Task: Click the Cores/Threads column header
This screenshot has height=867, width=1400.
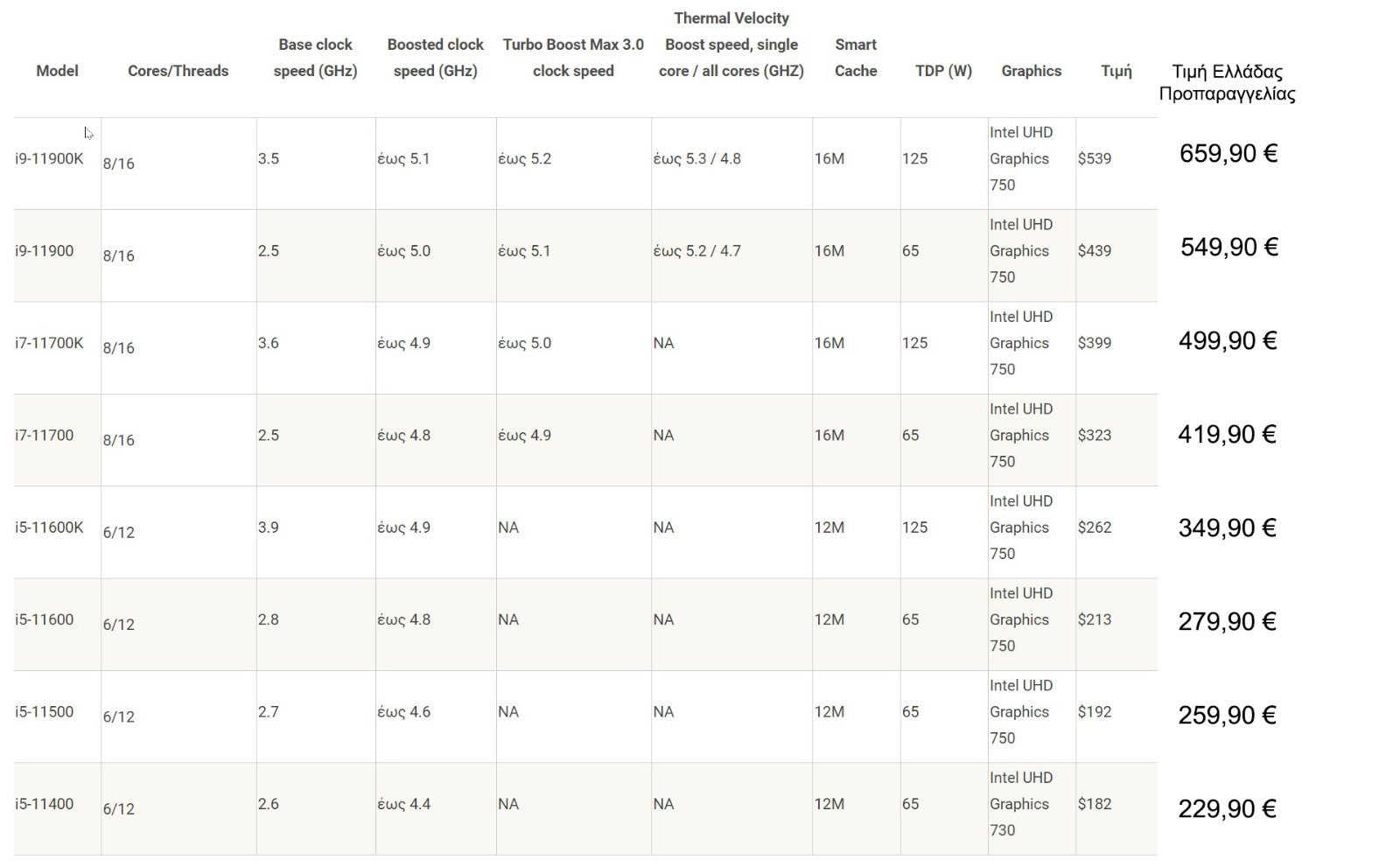Action: 178,71
